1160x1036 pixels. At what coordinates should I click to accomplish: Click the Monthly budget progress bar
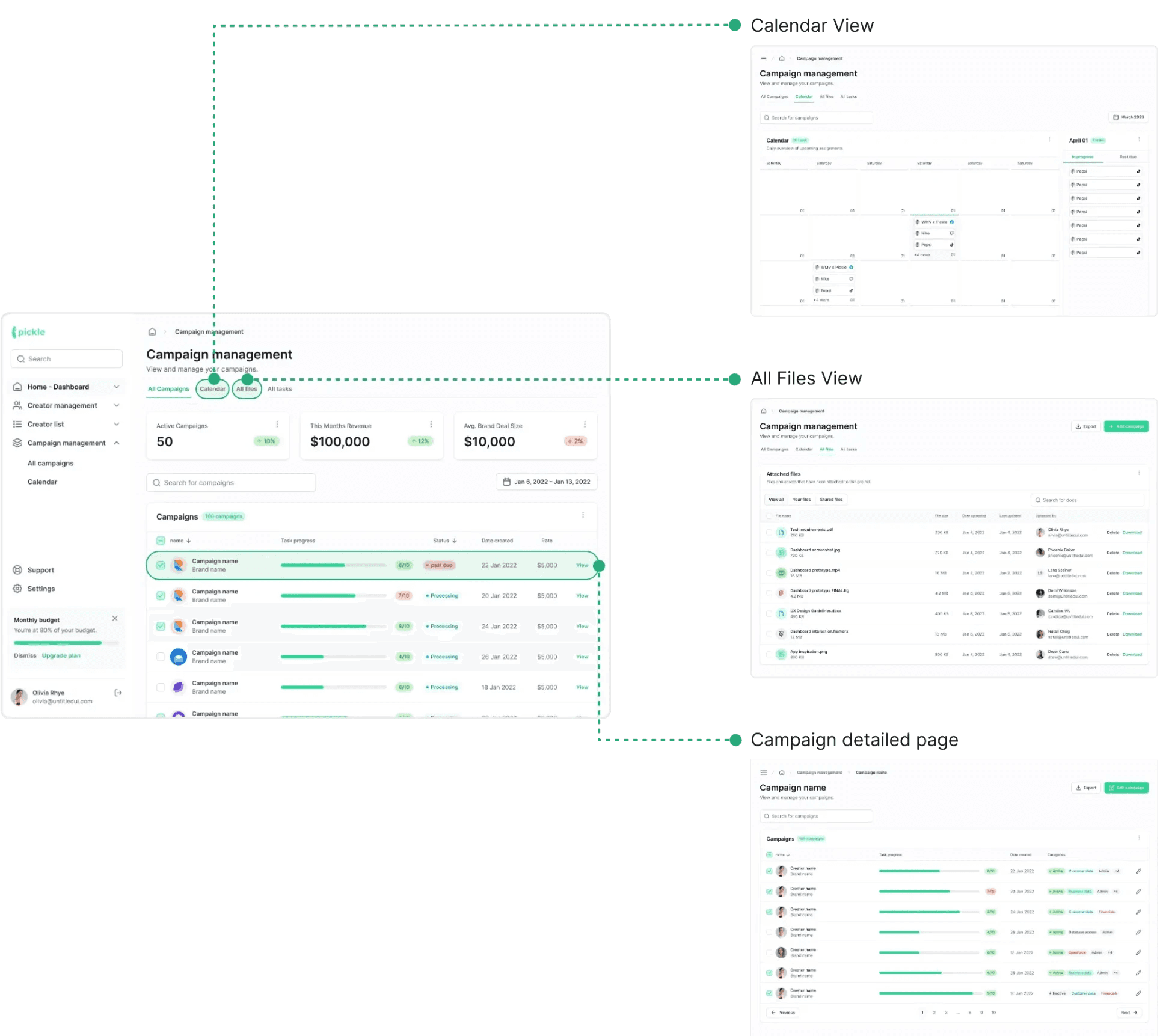point(66,643)
